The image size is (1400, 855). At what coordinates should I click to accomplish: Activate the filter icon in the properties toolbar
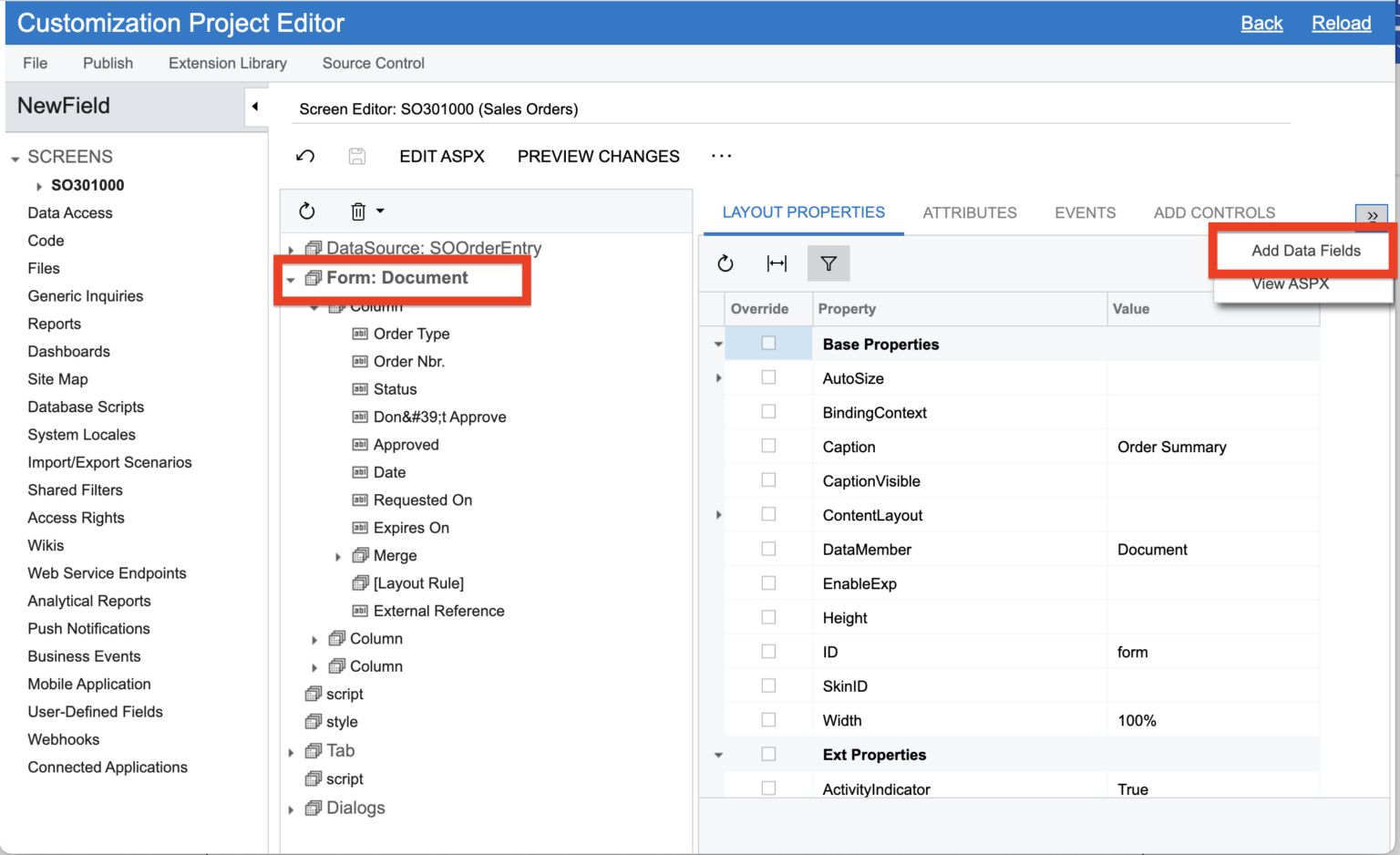tap(828, 263)
